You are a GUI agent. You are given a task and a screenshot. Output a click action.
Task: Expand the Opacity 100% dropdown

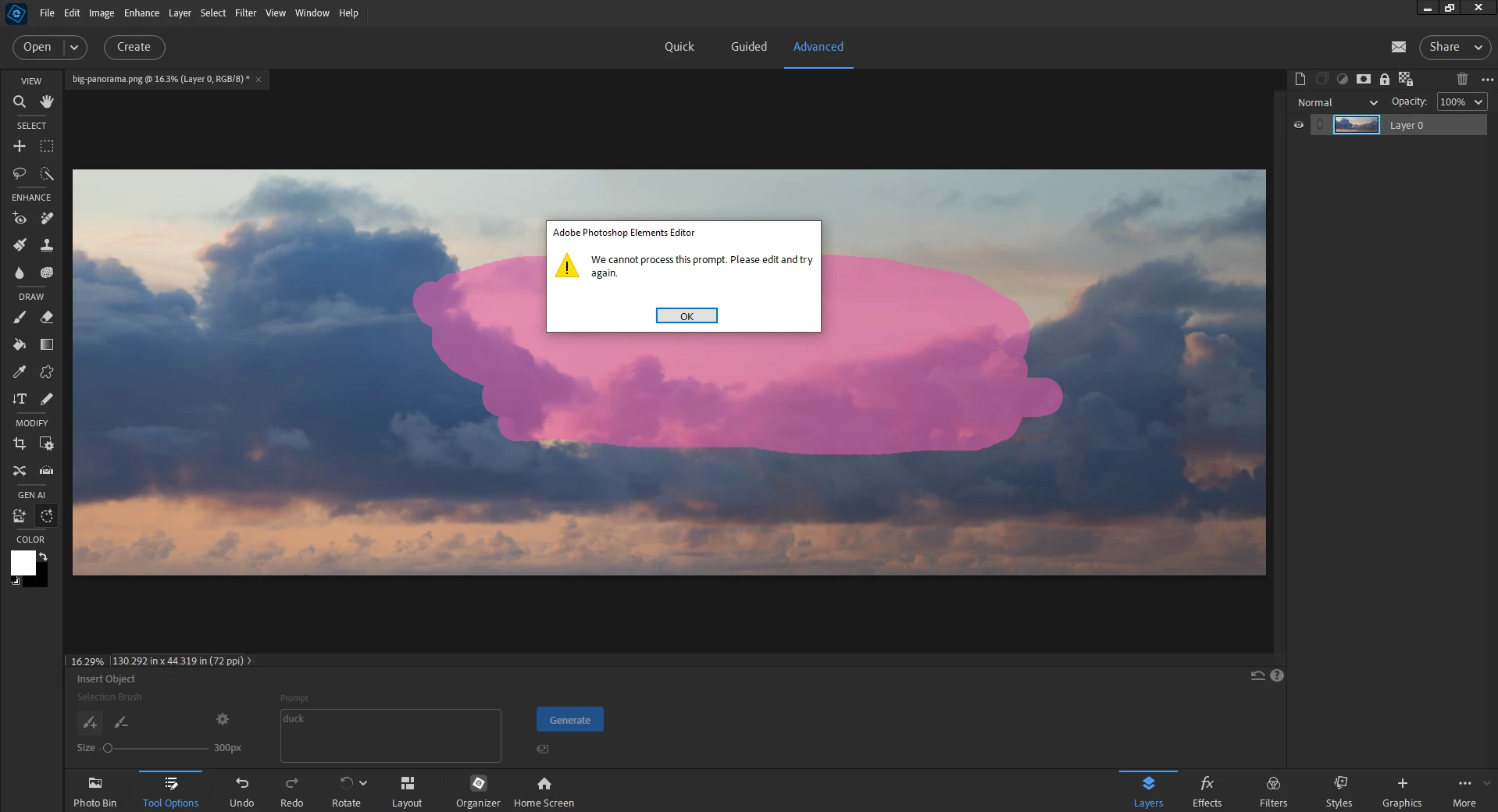coord(1478,102)
